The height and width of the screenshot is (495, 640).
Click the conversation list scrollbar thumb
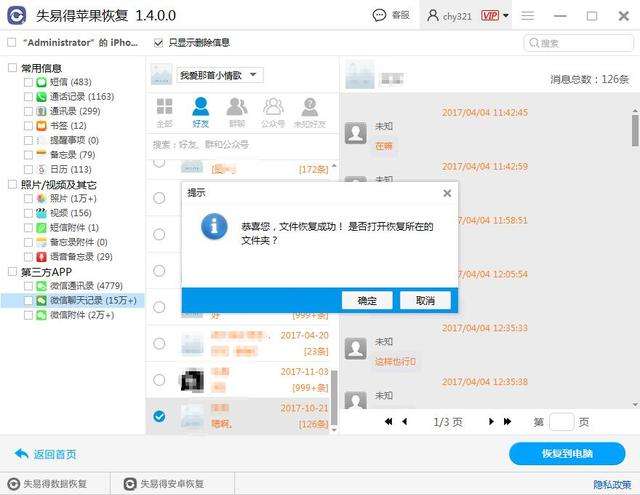[x=334, y=397]
